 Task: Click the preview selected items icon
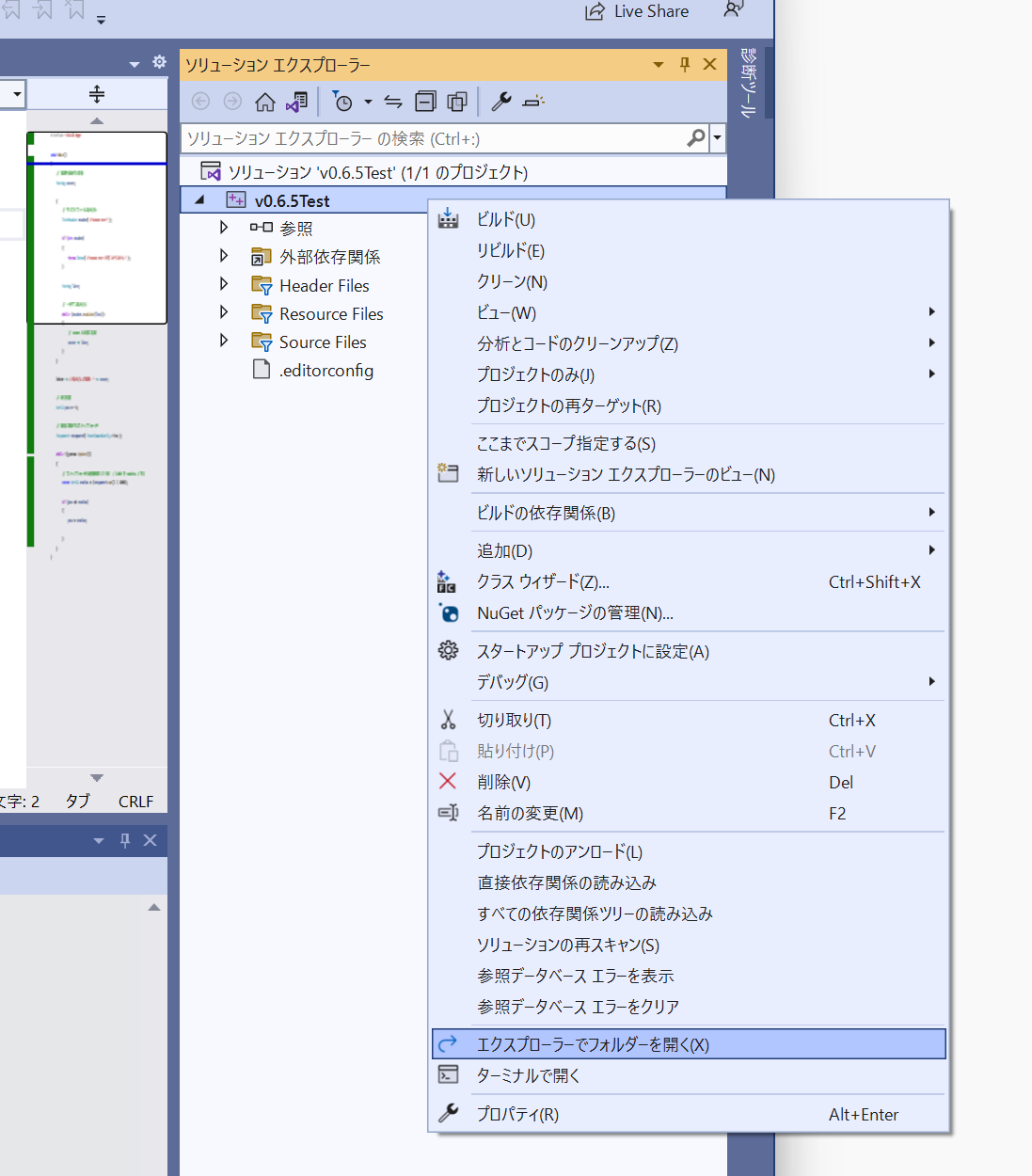pyautogui.click(x=533, y=102)
